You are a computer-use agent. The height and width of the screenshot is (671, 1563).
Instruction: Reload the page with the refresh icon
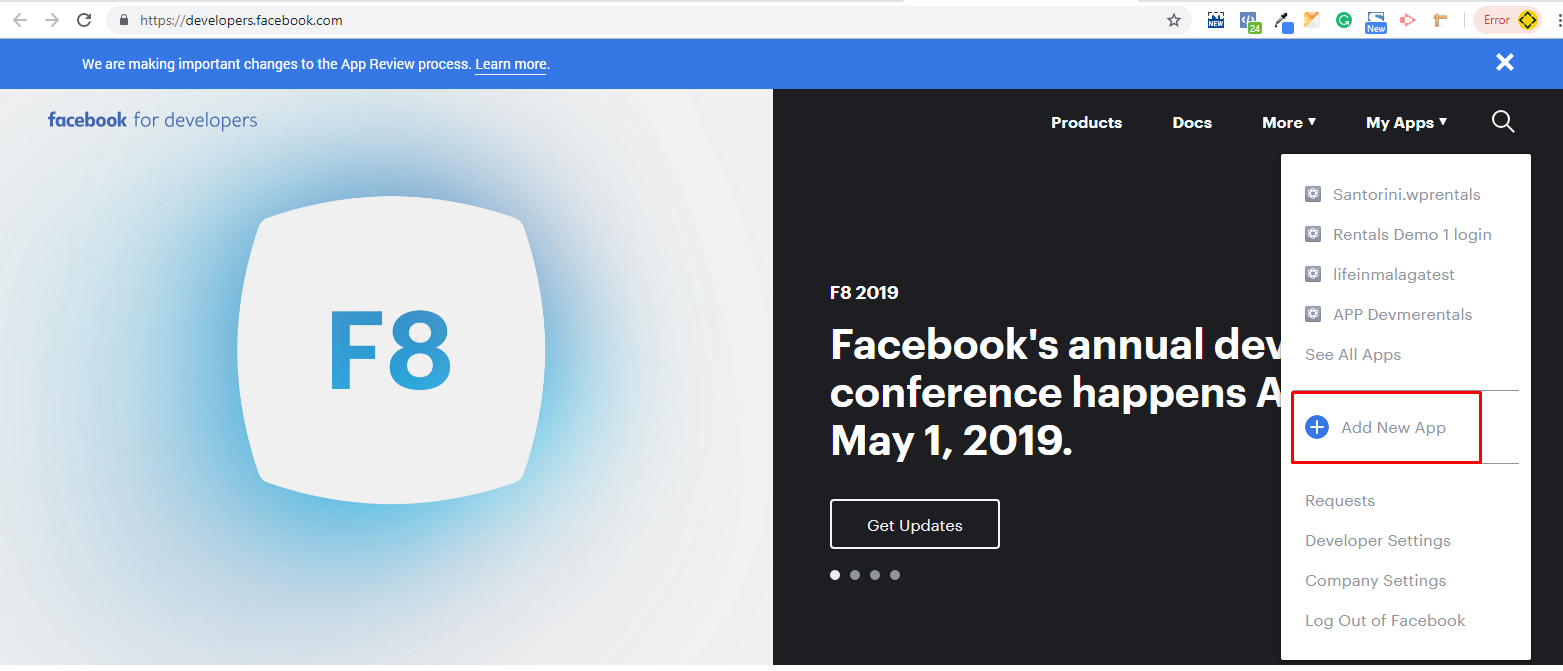pyautogui.click(x=85, y=20)
